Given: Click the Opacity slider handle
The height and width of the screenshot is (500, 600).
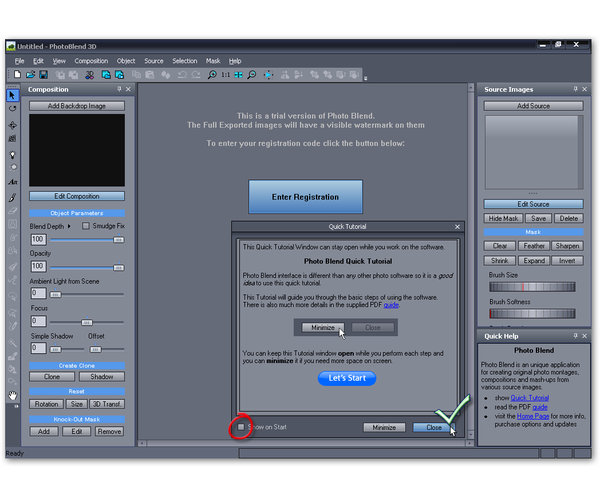Looking at the screenshot, I should point(119,267).
